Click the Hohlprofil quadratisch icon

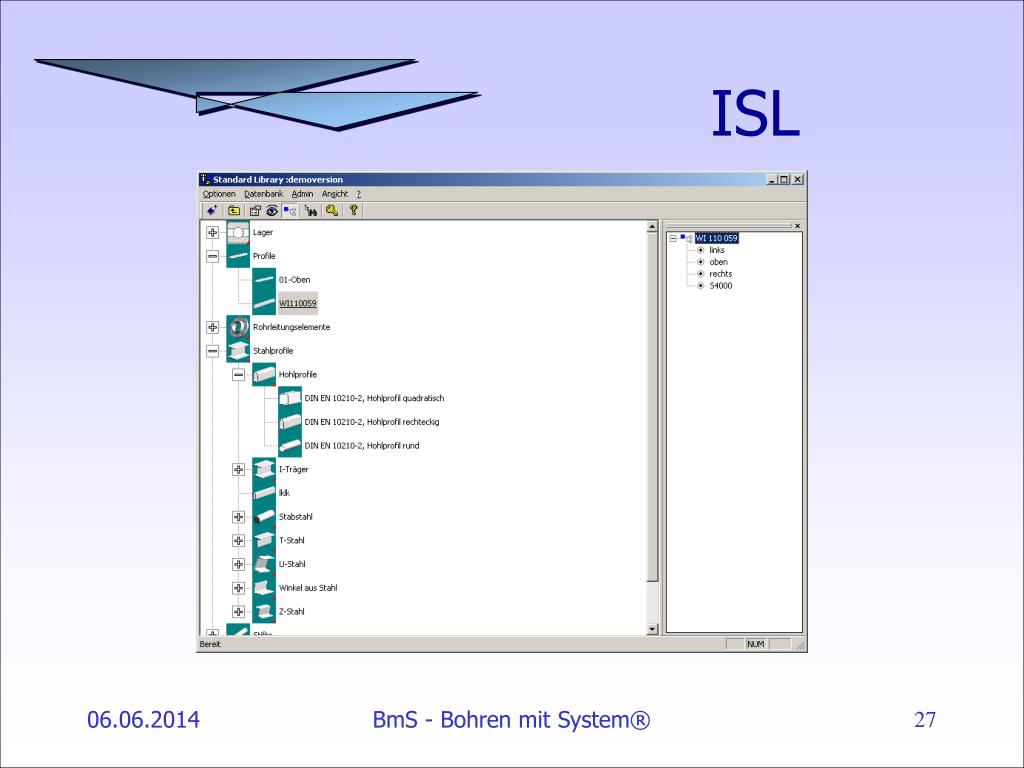click(x=290, y=398)
